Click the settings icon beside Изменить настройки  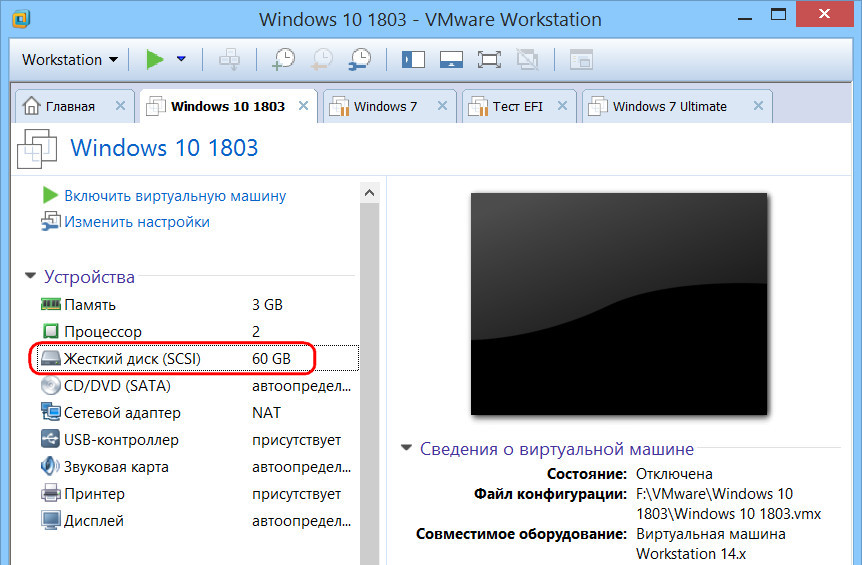point(51,221)
